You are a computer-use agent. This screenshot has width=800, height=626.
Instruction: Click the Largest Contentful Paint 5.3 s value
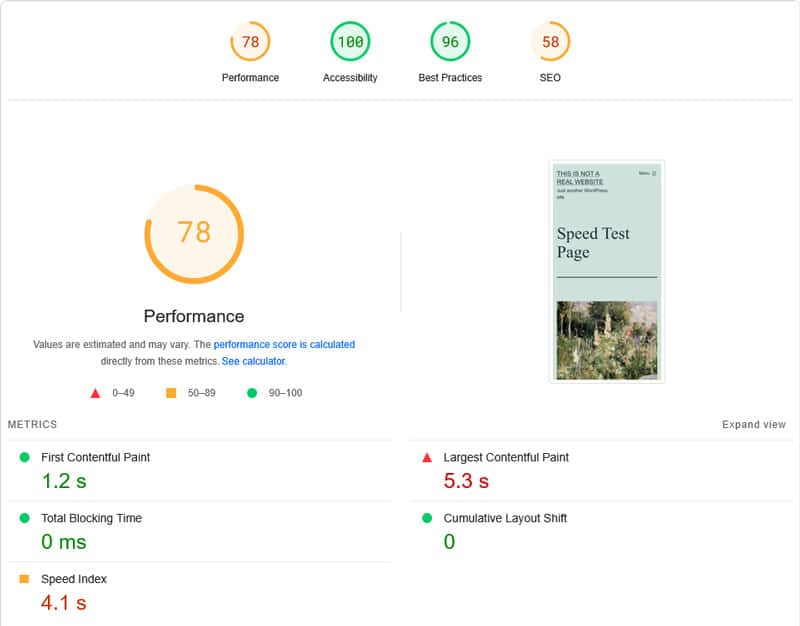pos(466,481)
